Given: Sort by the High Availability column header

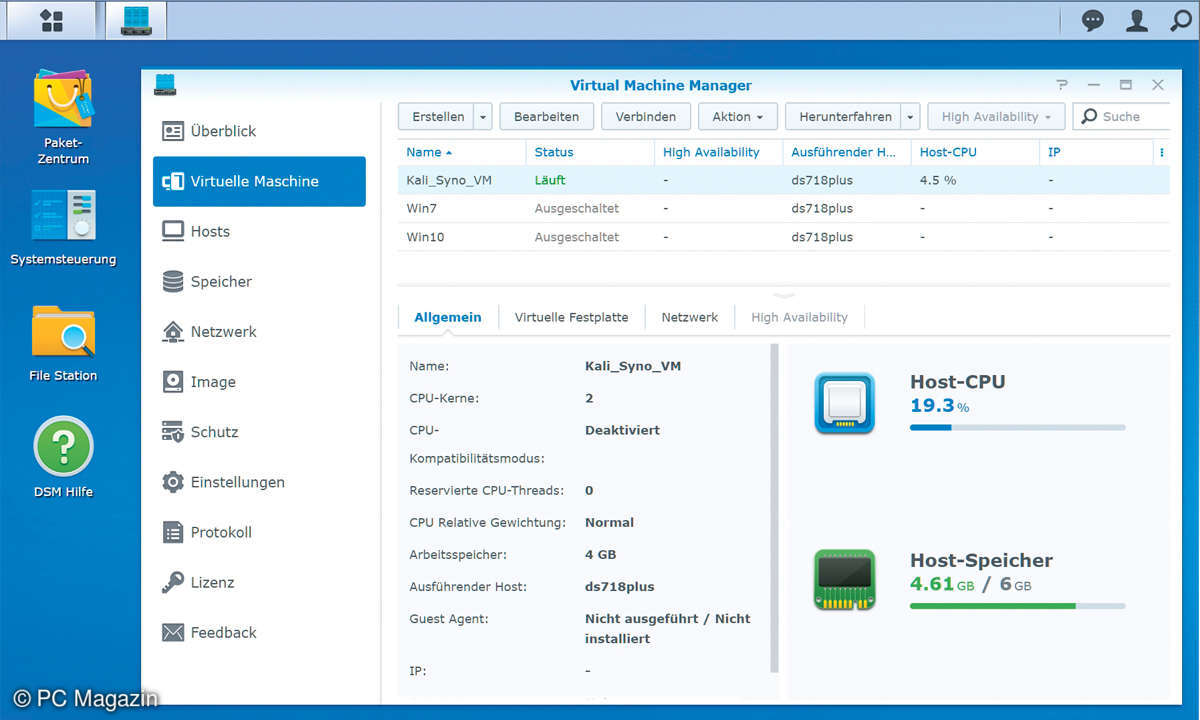Looking at the screenshot, I should click(718, 152).
